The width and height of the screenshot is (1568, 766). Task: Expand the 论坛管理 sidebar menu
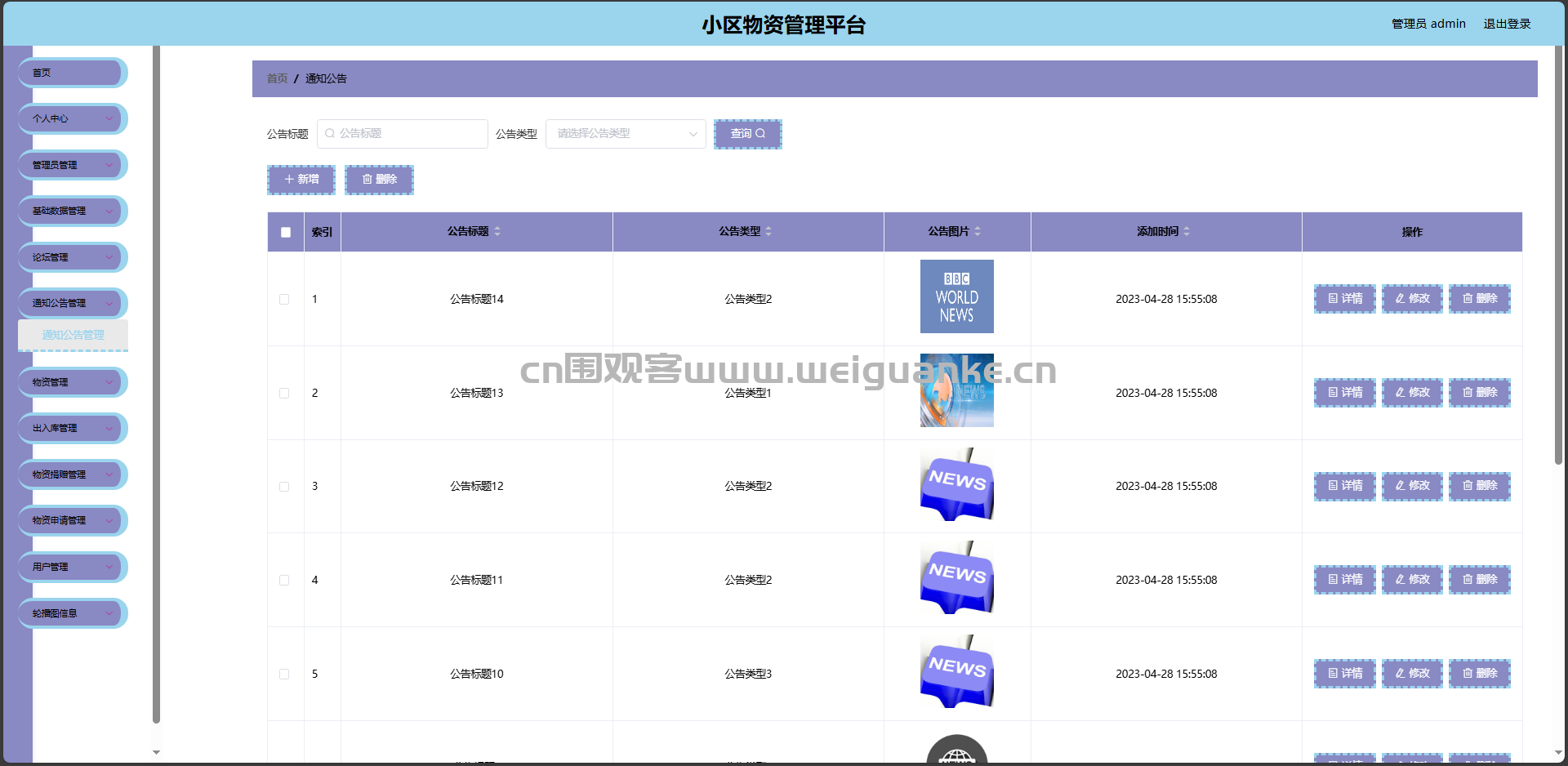[x=73, y=257]
